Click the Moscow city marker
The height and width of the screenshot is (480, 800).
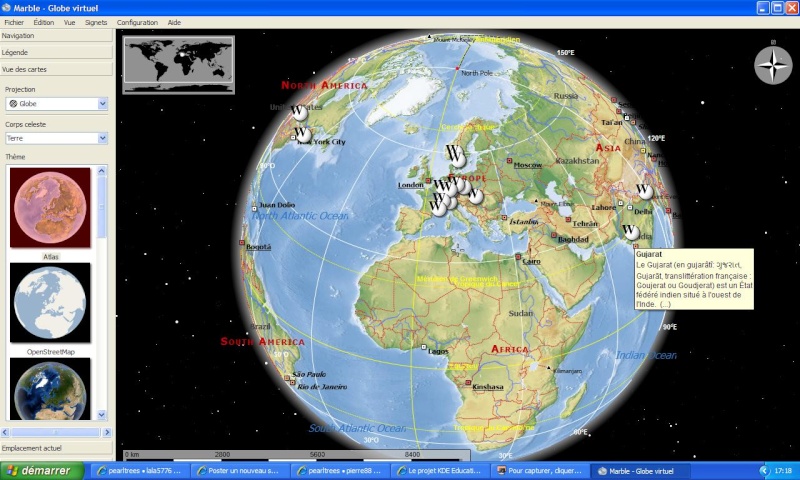coord(509,161)
